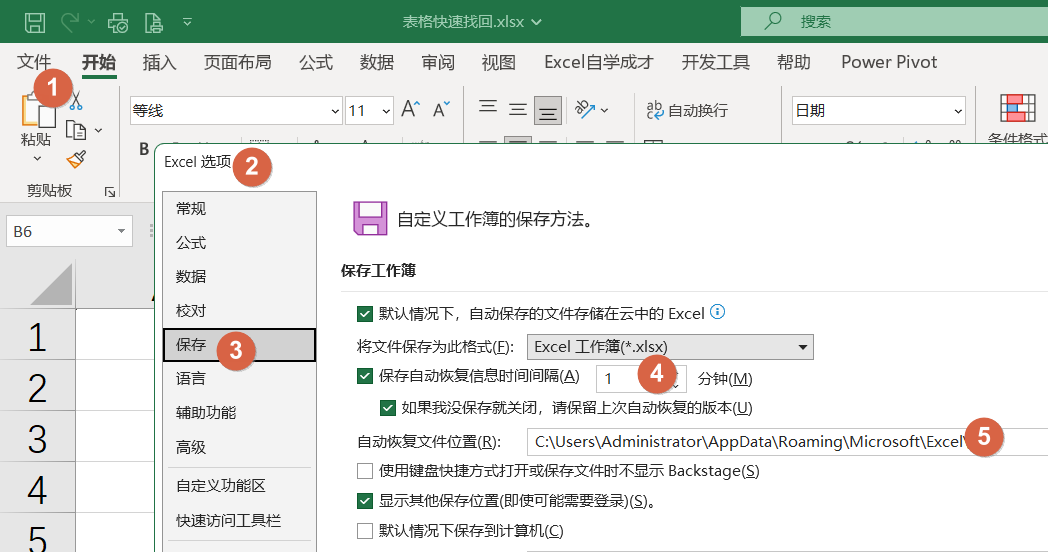Click the Top Align icon
1048x552 pixels.
click(x=488, y=109)
